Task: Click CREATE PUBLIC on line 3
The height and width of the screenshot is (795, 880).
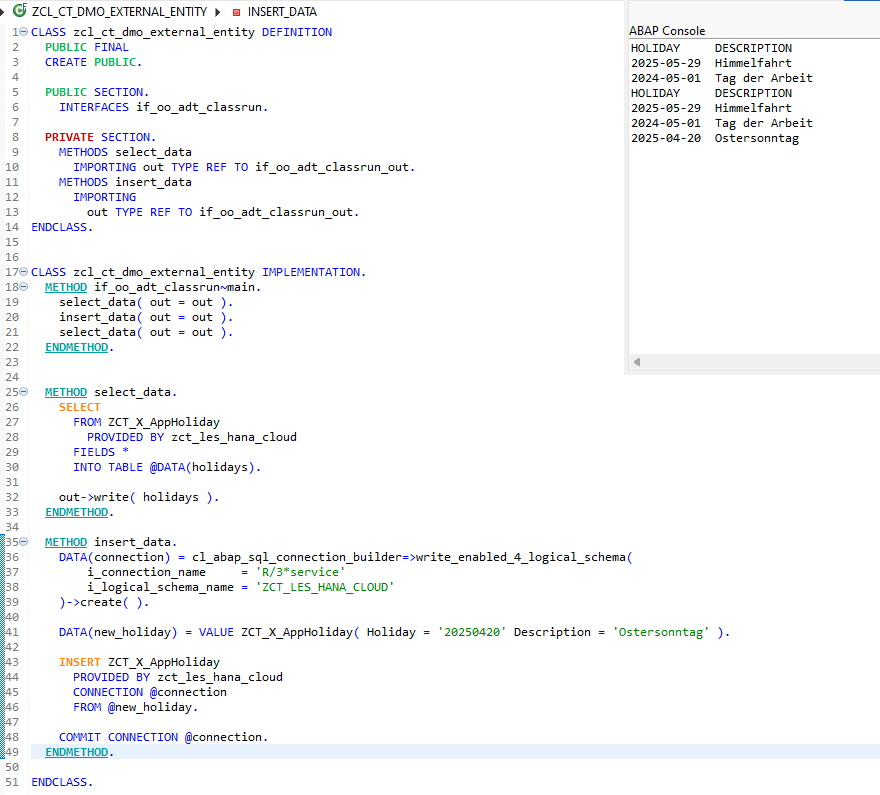Action: 93,62
